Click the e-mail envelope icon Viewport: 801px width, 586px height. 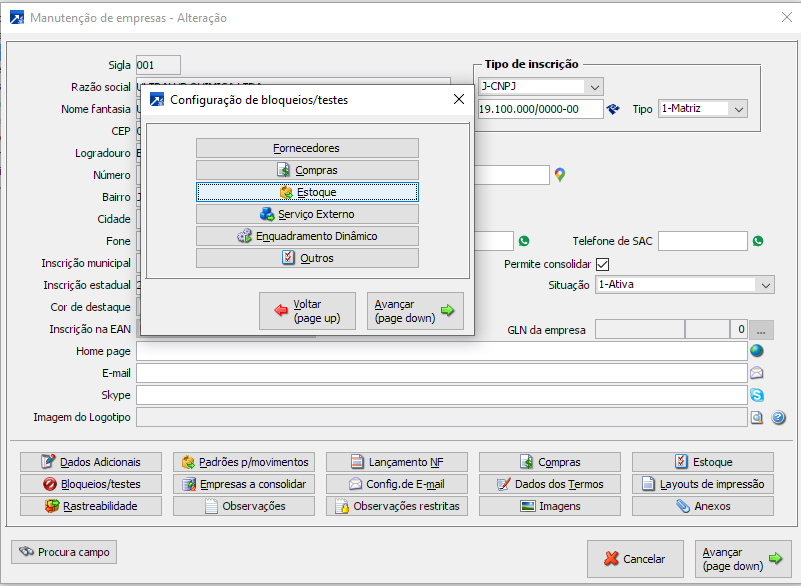click(x=757, y=373)
